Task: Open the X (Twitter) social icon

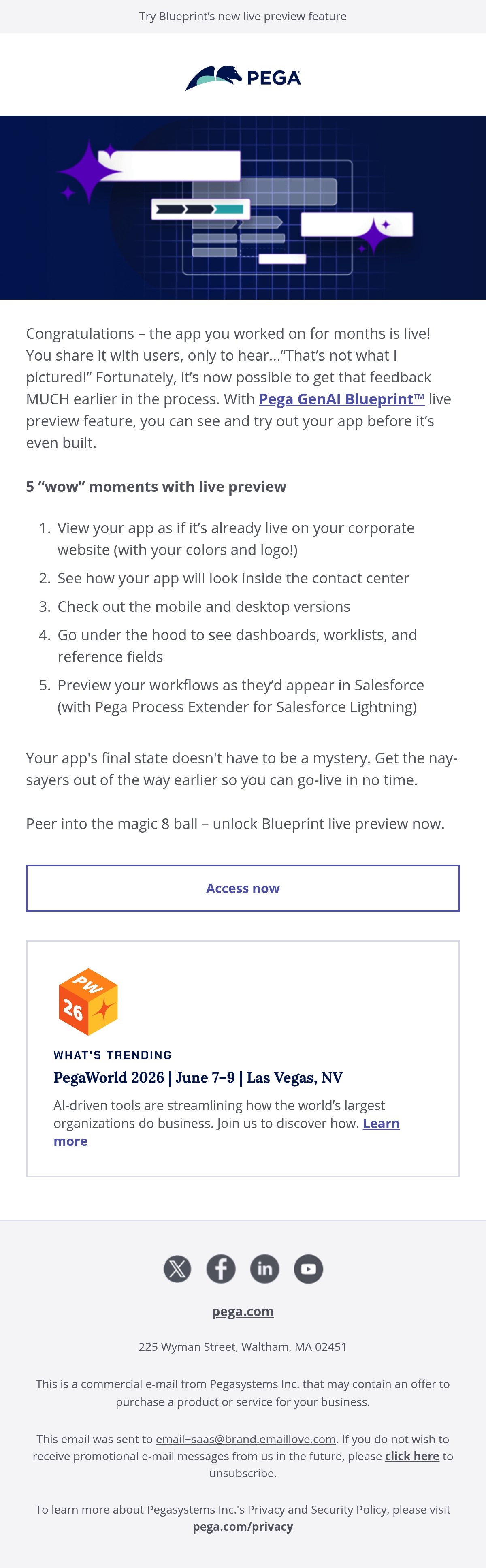Action: pyautogui.click(x=177, y=1269)
